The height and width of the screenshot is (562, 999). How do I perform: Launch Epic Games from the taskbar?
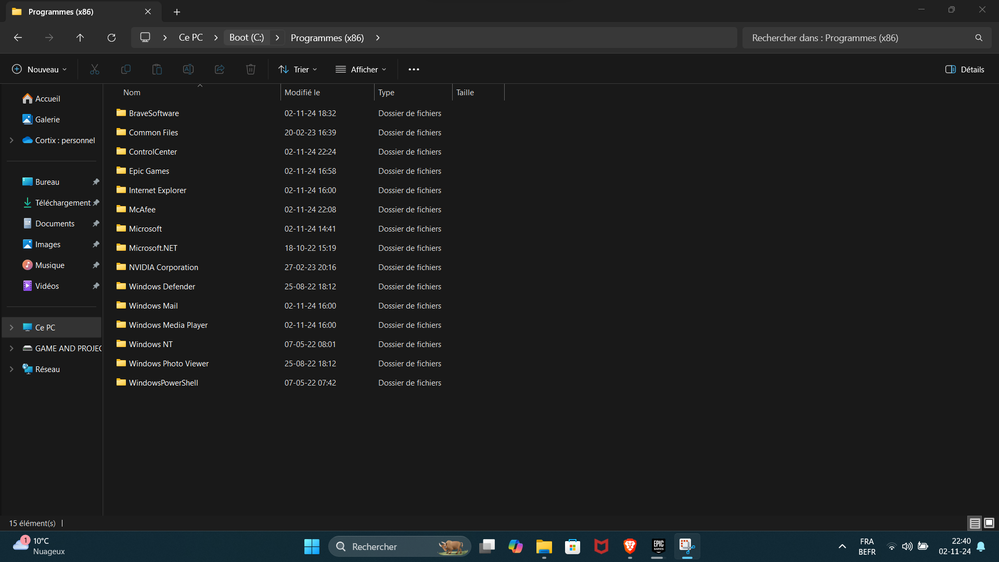658,546
